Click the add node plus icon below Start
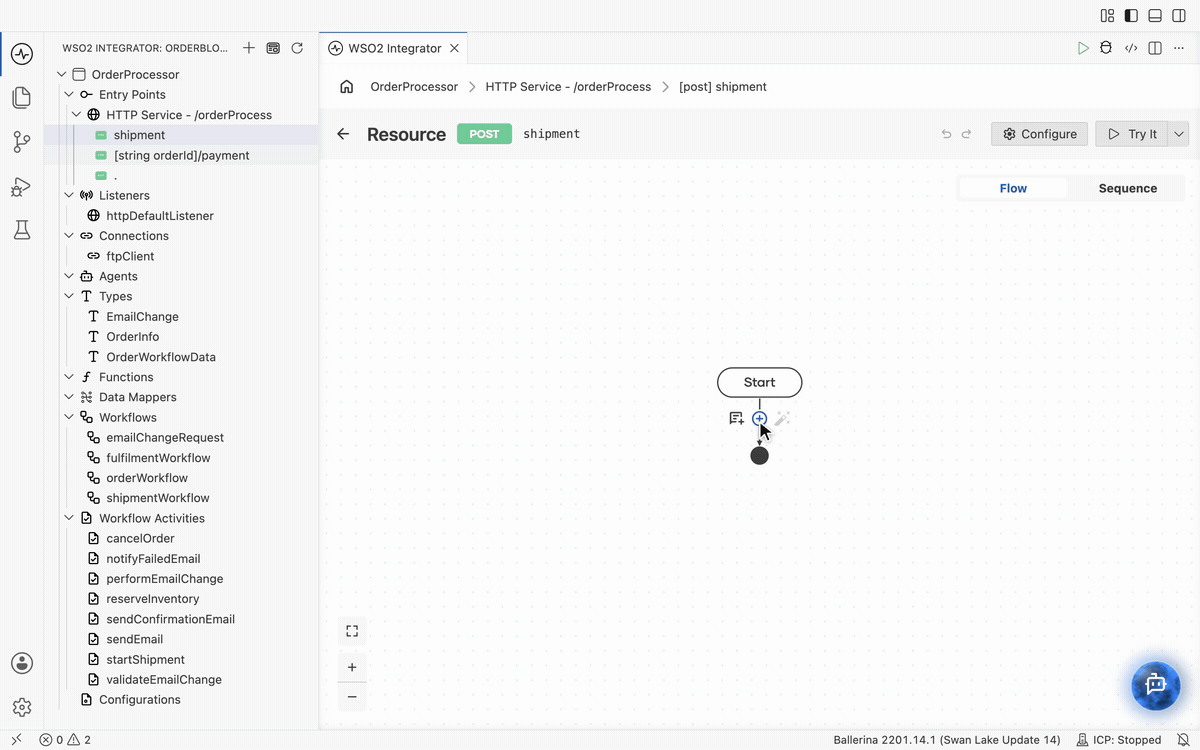This screenshot has width=1200, height=750. point(760,419)
